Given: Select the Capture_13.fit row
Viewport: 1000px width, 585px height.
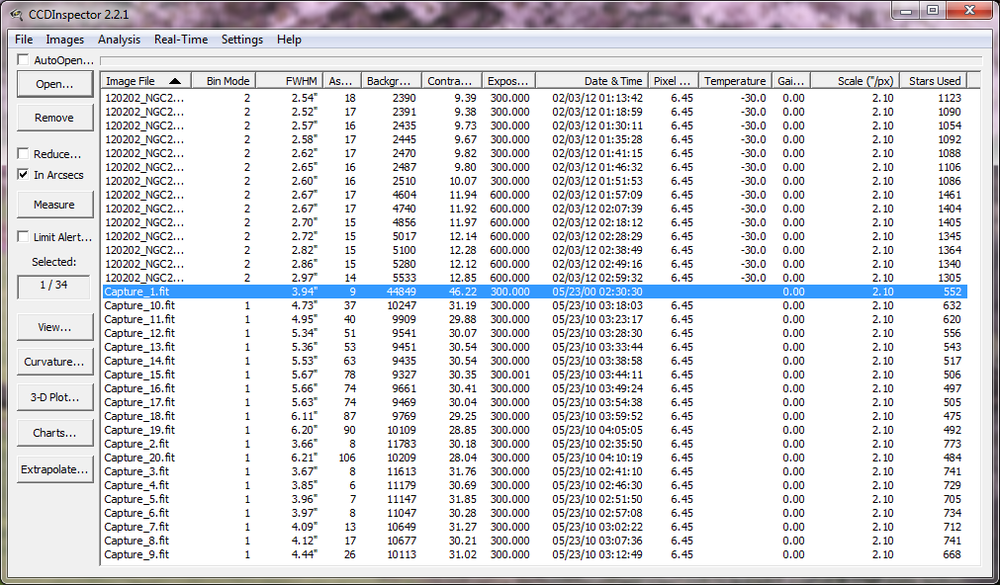Looking at the screenshot, I should pos(535,347).
